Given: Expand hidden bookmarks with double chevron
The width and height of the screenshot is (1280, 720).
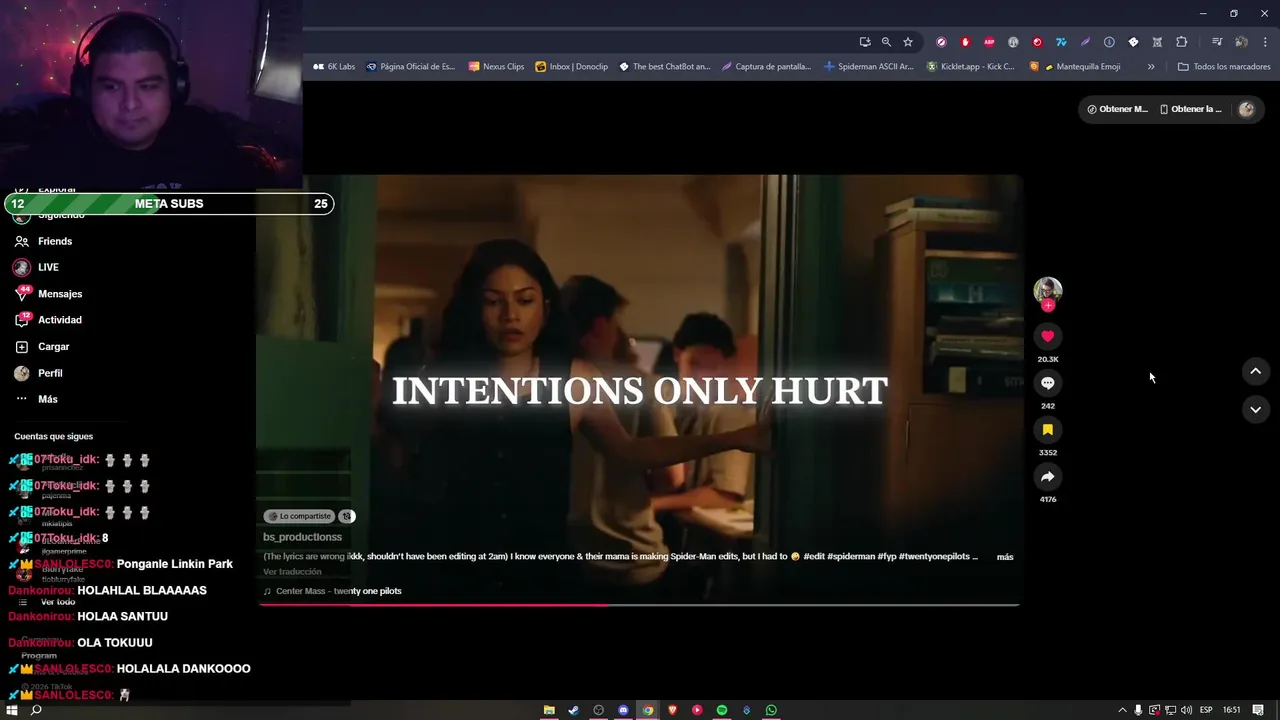Looking at the screenshot, I should (1151, 67).
